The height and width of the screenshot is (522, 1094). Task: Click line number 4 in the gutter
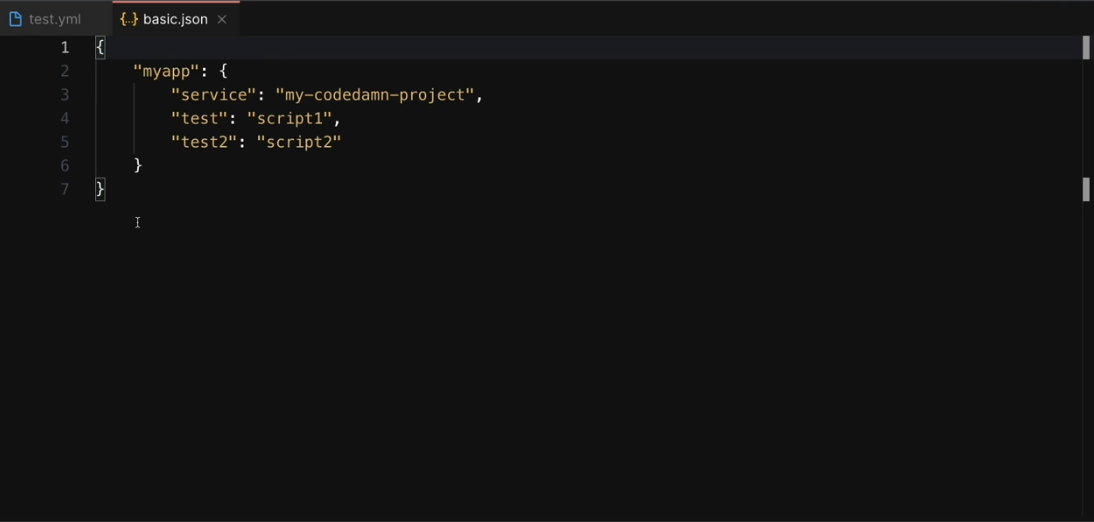[65, 118]
